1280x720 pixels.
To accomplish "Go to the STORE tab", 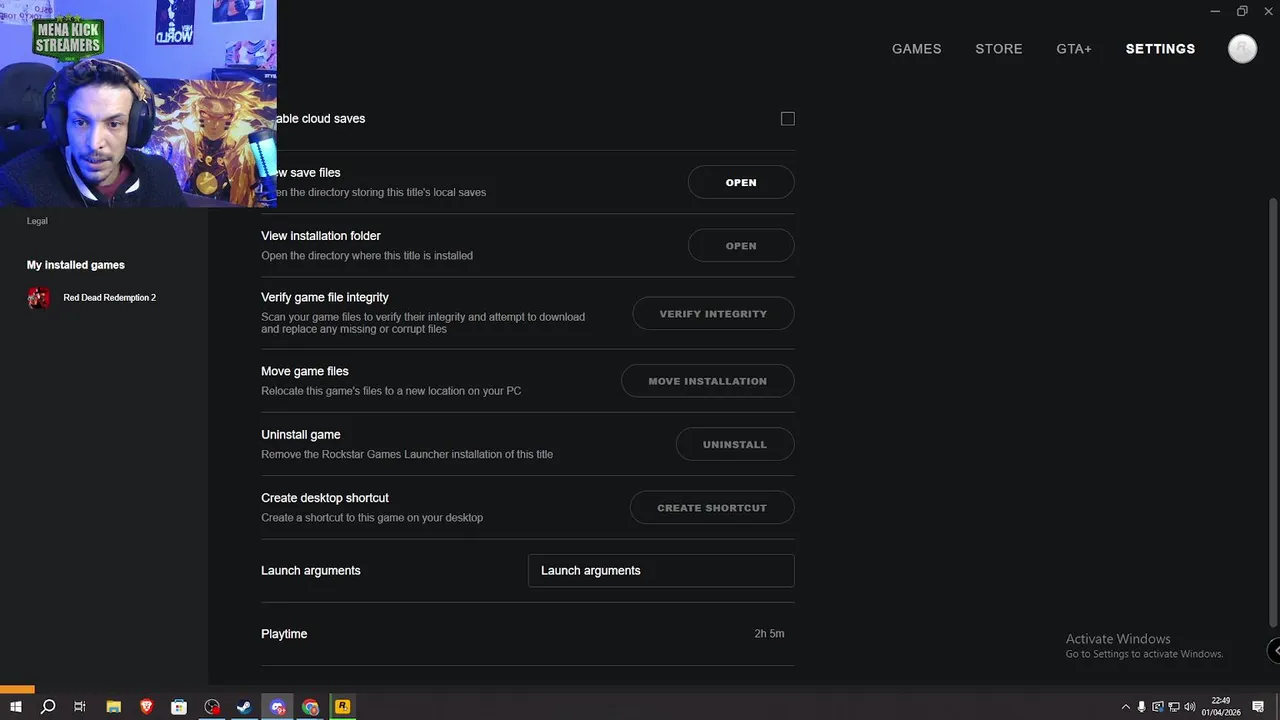I will (999, 49).
